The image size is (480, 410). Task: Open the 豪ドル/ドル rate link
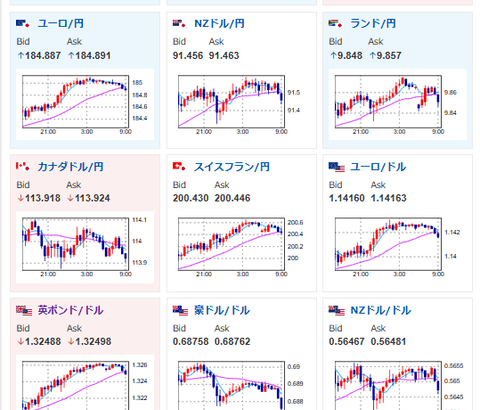pos(222,310)
